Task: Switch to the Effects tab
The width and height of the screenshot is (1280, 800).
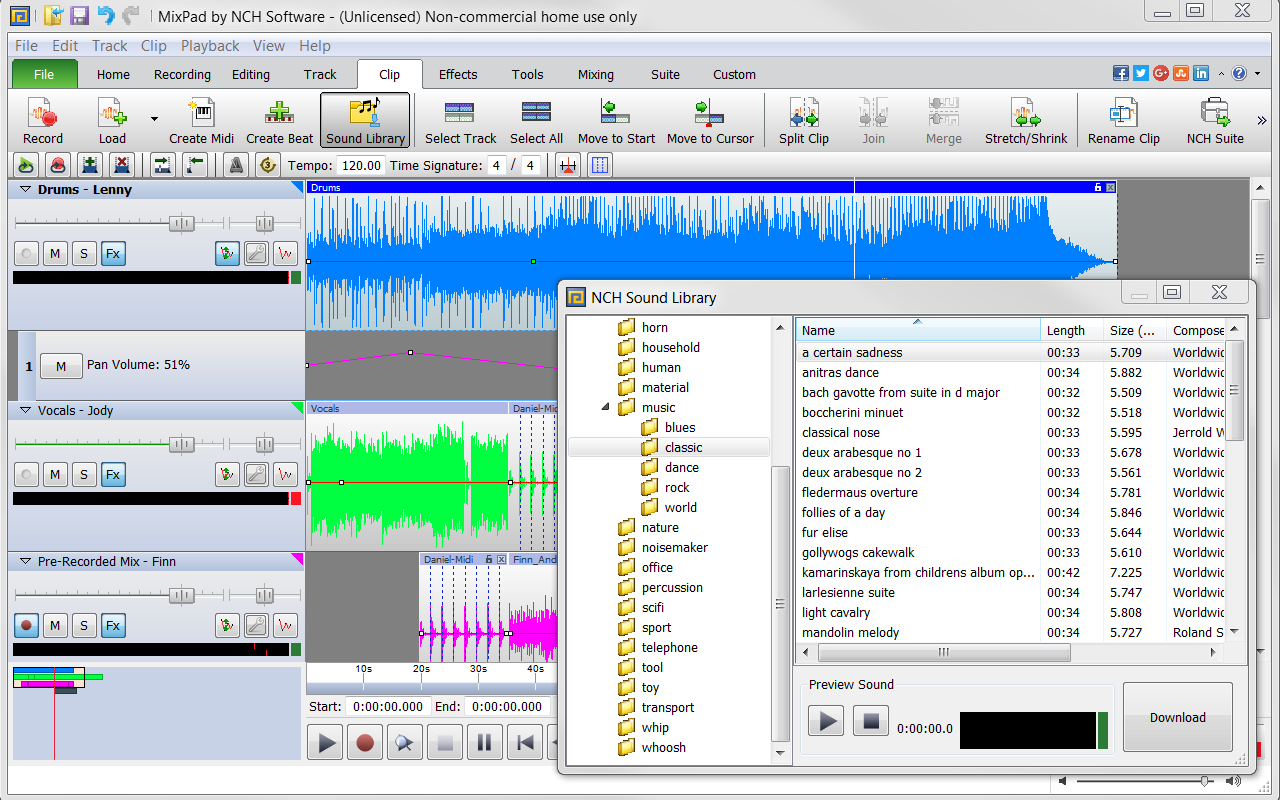Action: point(458,74)
